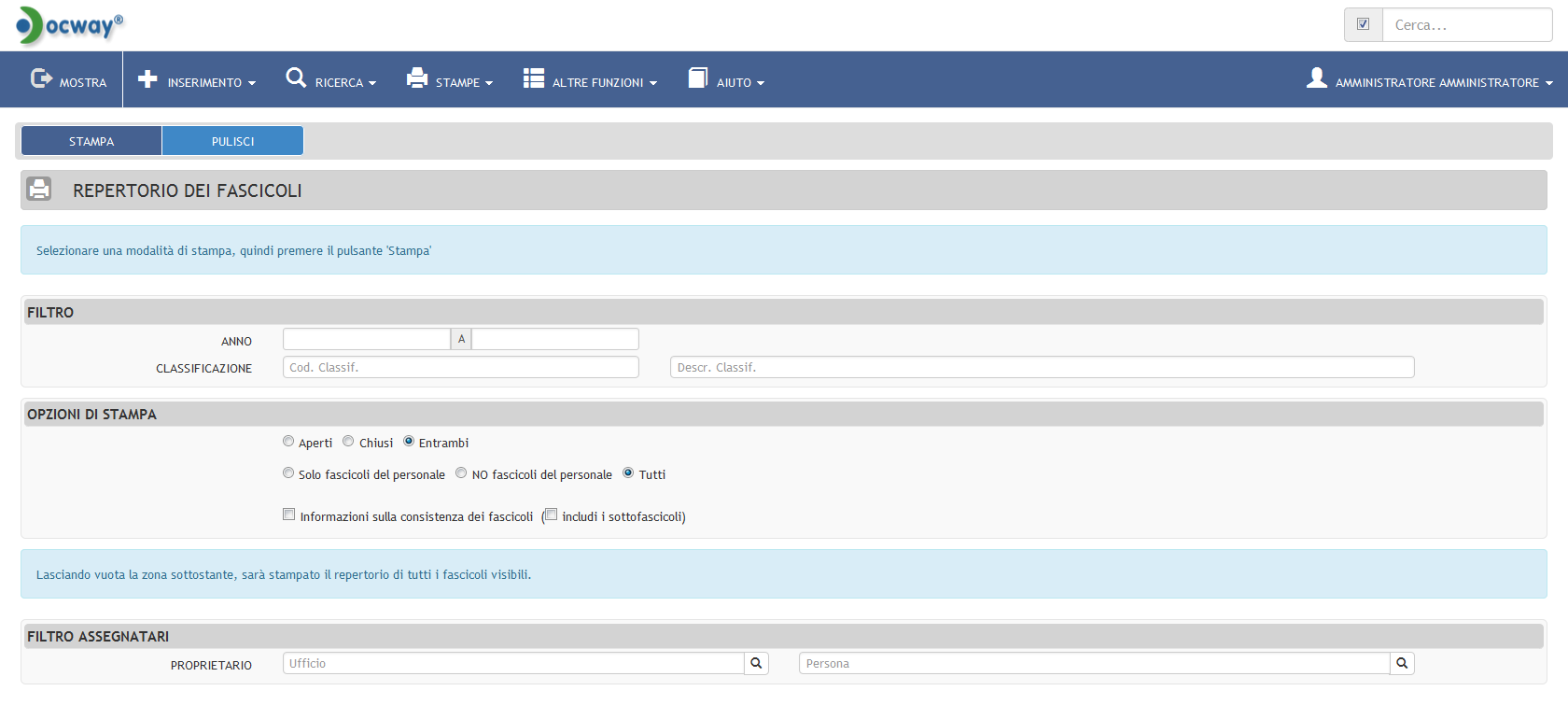Image resolution: width=1568 pixels, height=705 pixels.
Task: Click the magnifier icon next to Ufficio field
Action: click(x=756, y=664)
